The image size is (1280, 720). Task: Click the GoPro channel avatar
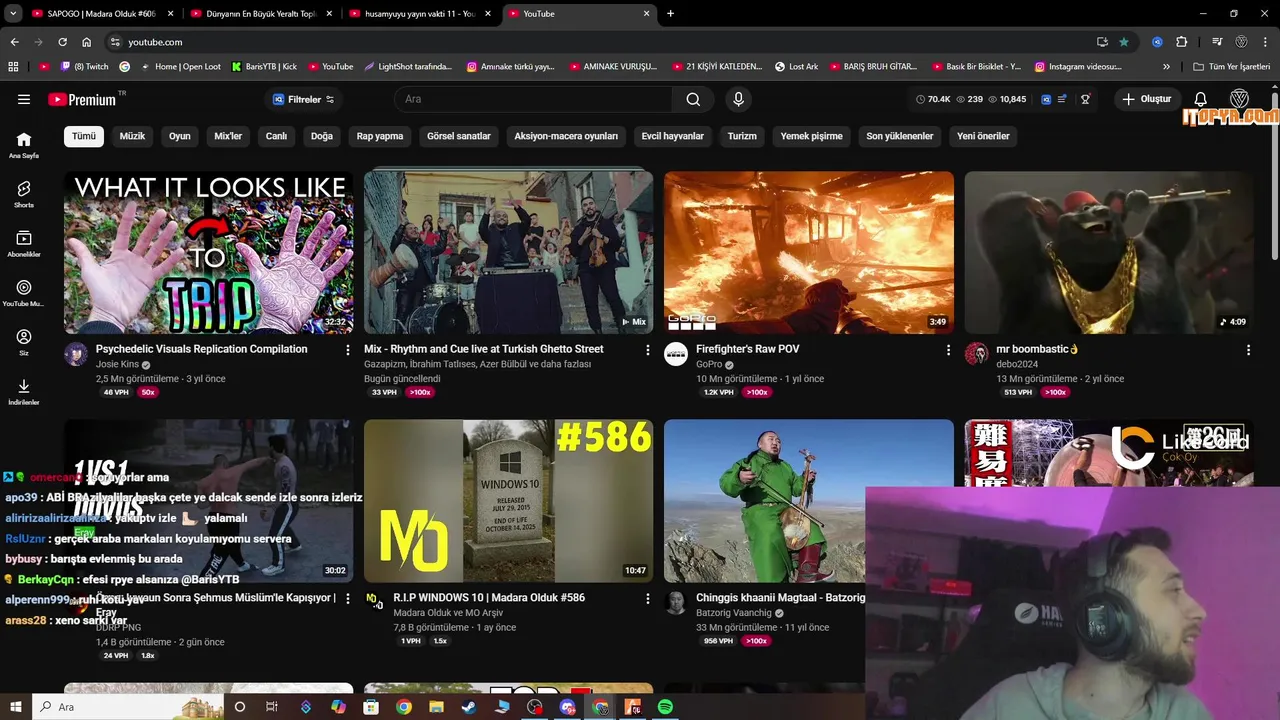[676, 354]
